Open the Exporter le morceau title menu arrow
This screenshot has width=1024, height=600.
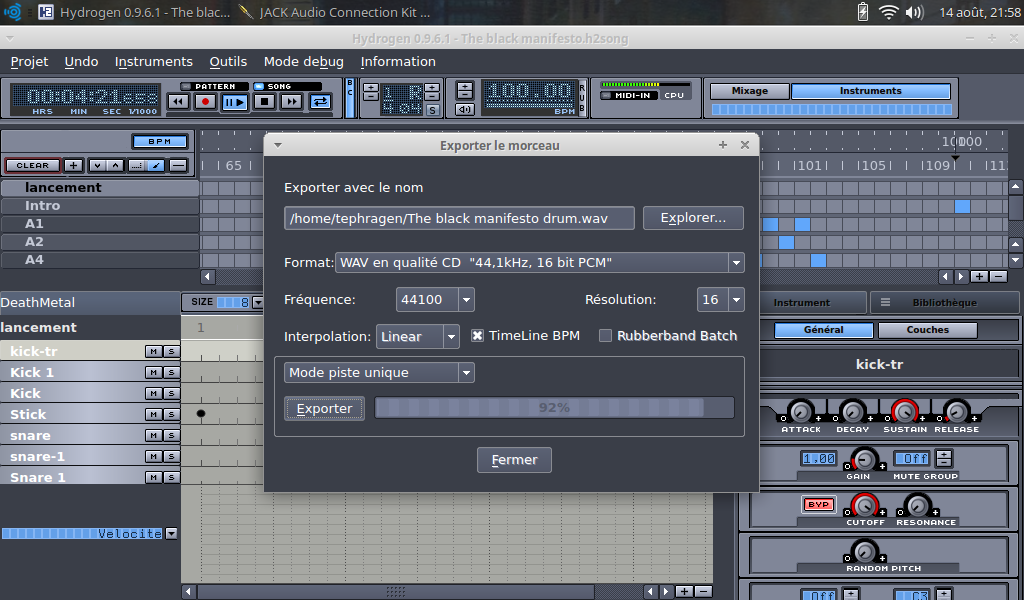click(x=278, y=145)
